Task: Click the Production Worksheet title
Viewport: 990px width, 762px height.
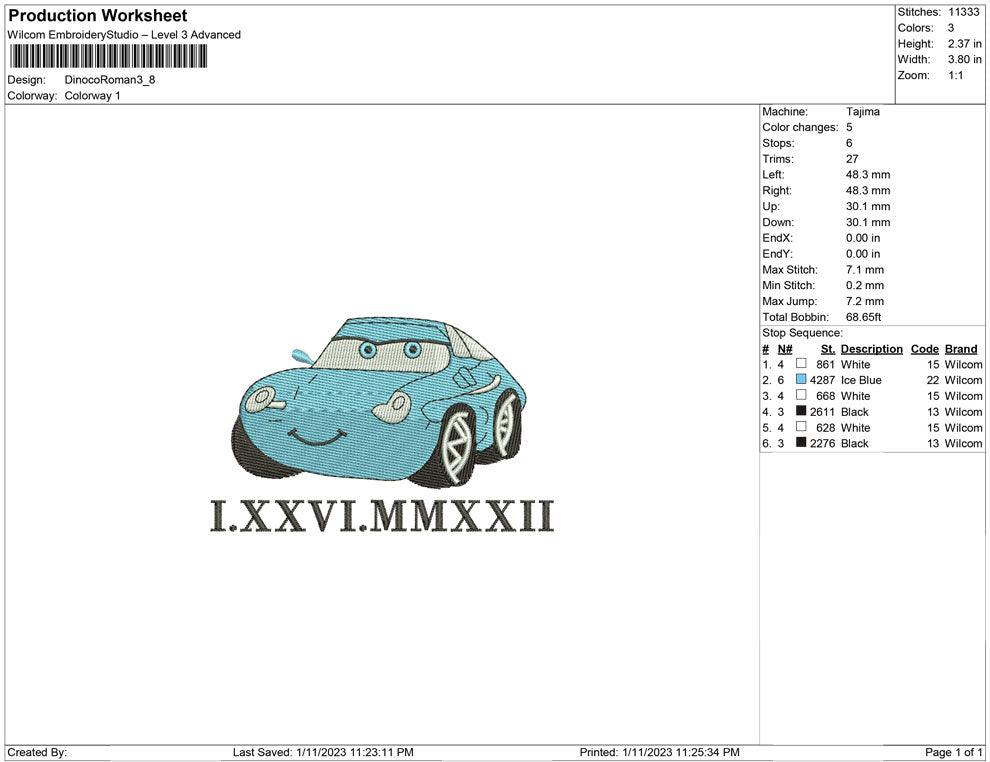Action: point(97,16)
